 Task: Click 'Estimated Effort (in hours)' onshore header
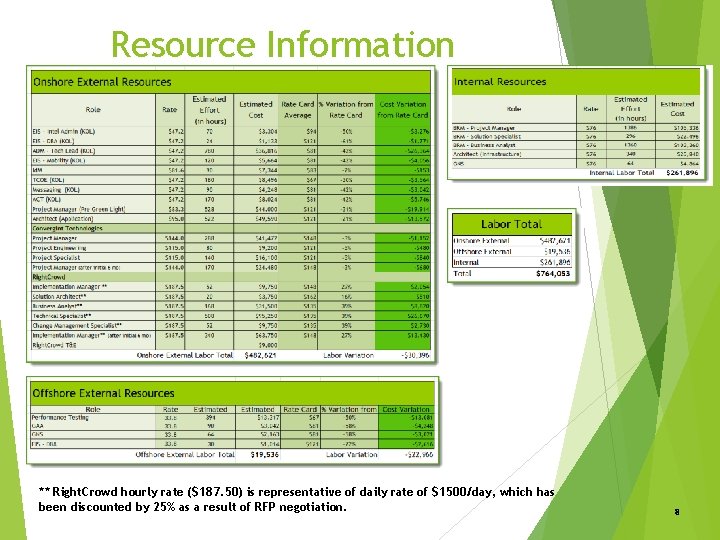[209, 110]
